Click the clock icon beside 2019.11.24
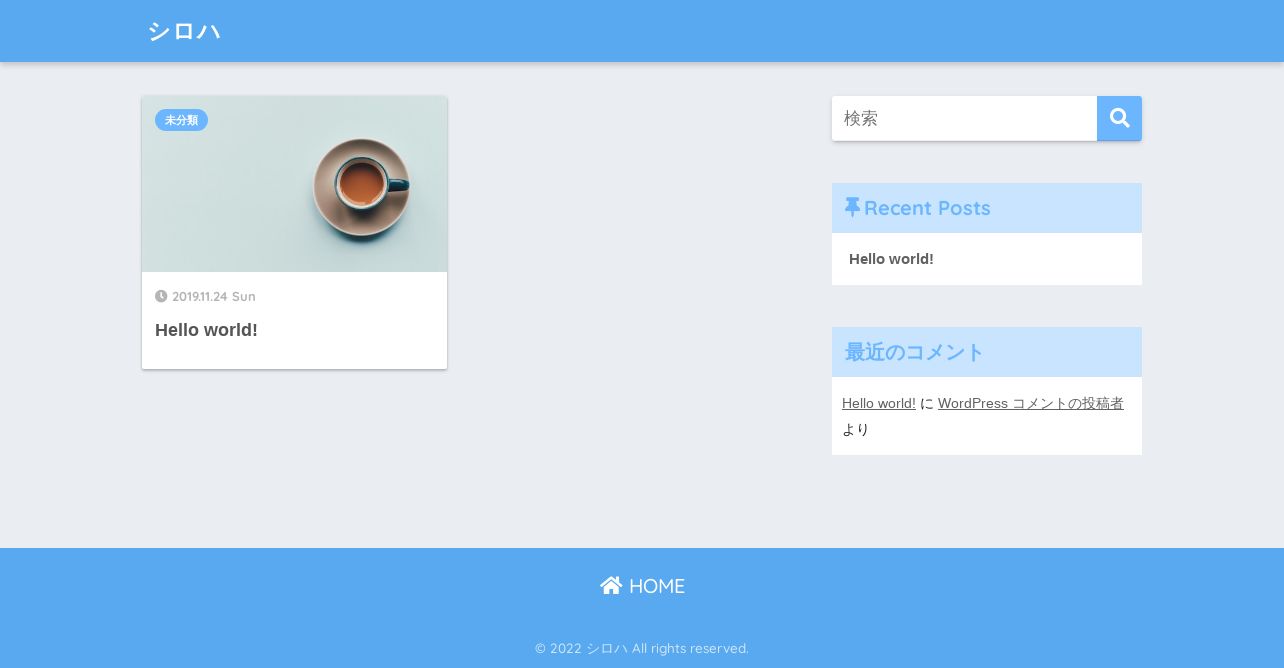 pyautogui.click(x=161, y=296)
